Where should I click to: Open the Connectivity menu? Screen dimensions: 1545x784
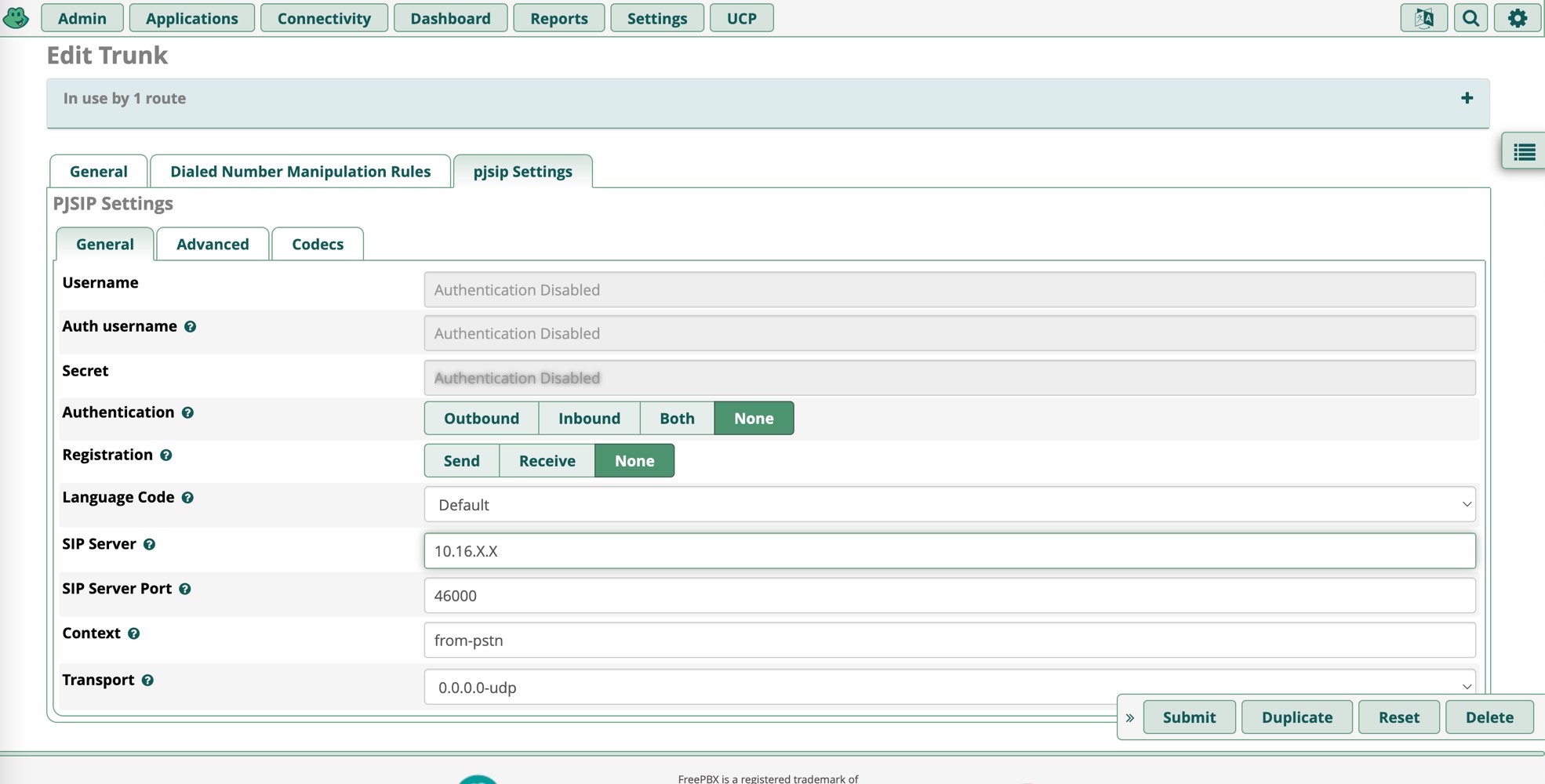point(323,18)
